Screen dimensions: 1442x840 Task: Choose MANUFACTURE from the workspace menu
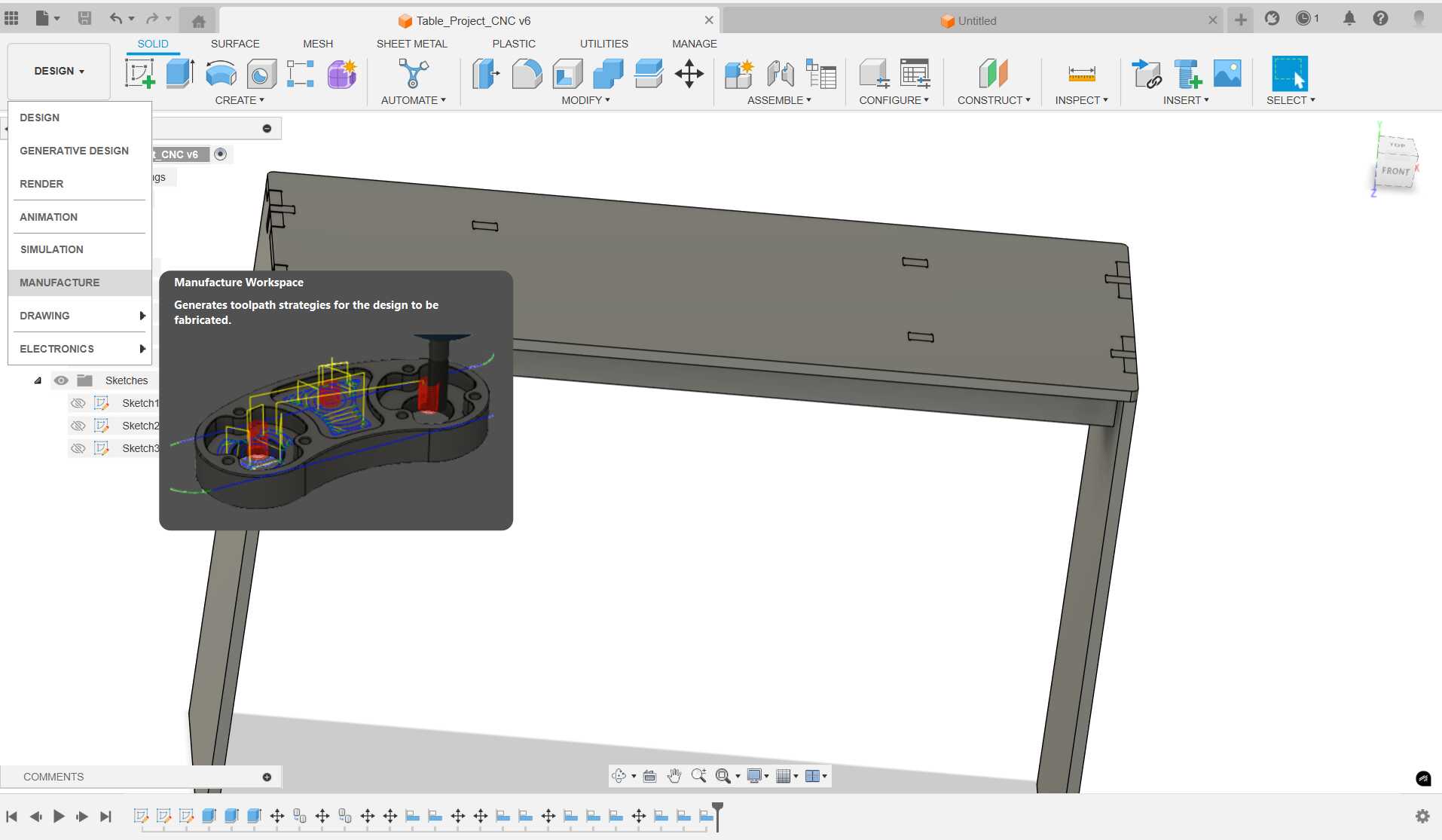click(x=60, y=283)
